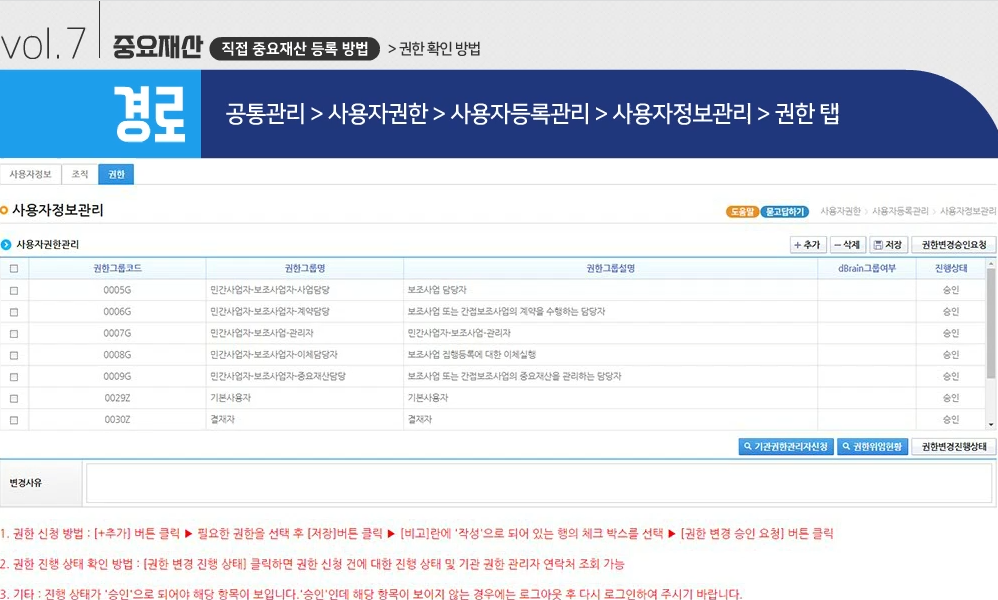This screenshot has width=998, height=600.
Task: Check the box for row 0006G
Action: [x=14, y=312]
